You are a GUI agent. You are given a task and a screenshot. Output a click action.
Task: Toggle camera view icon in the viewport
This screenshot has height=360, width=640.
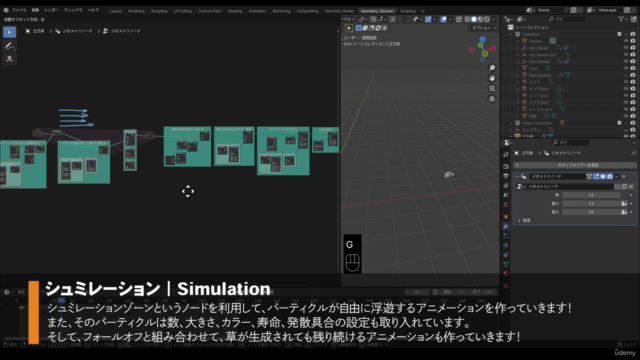coord(492,88)
